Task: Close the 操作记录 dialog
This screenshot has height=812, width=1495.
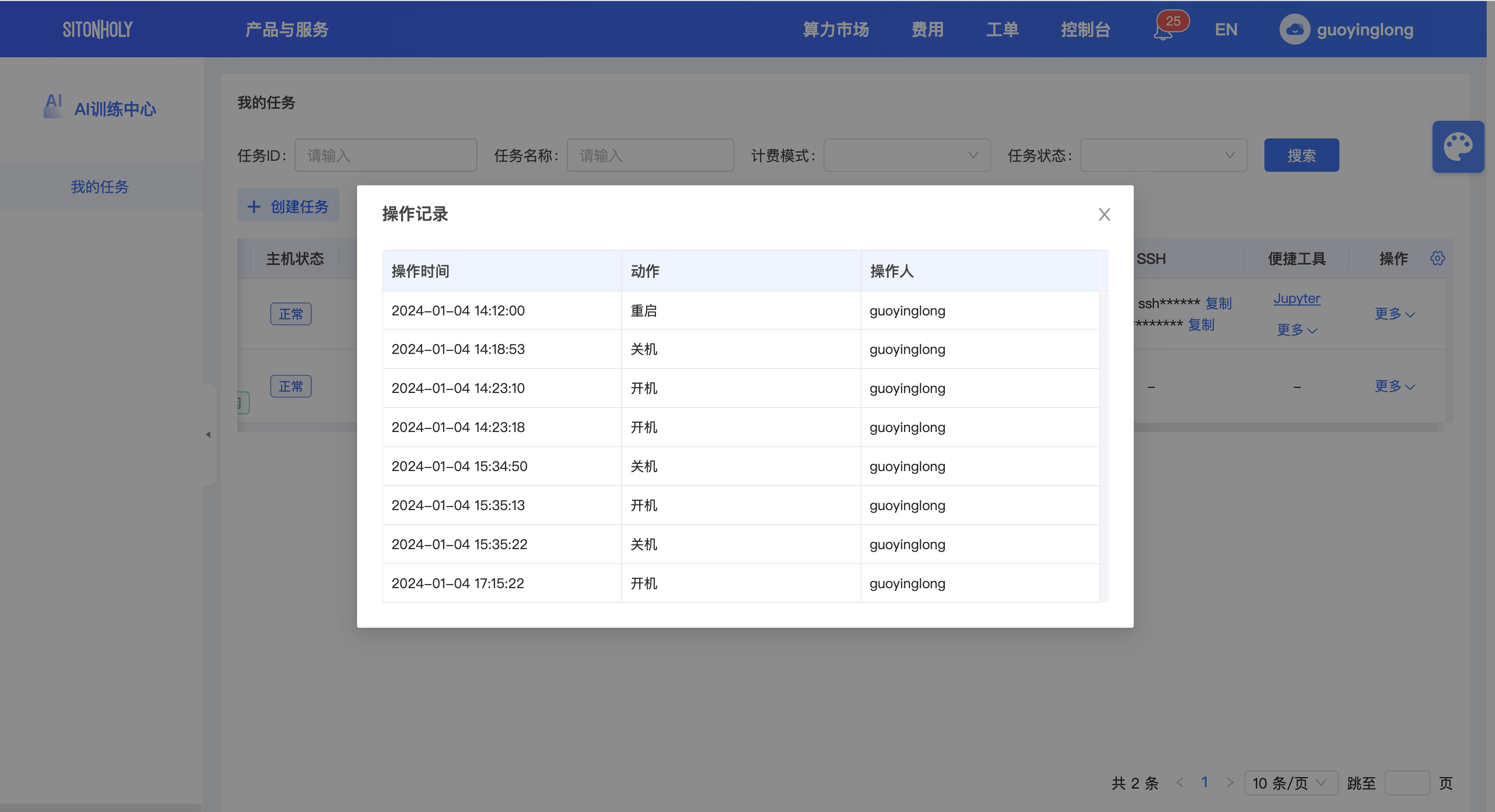Action: pyautogui.click(x=1104, y=214)
